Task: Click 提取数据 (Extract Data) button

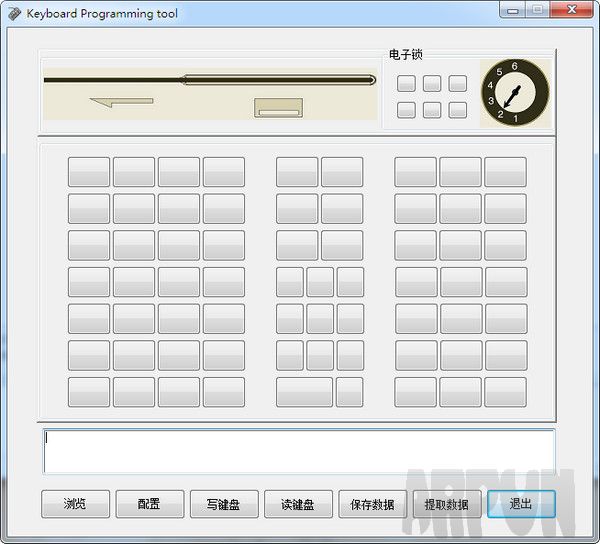Action: [x=446, y=504]
